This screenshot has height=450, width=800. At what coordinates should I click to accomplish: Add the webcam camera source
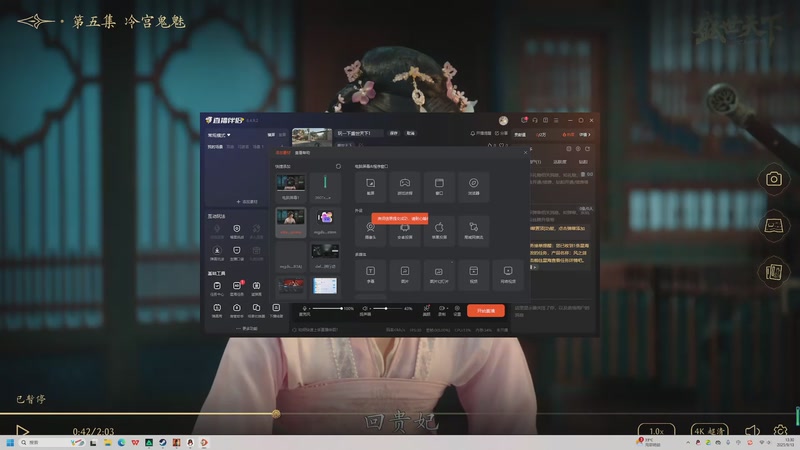point(370,231)
